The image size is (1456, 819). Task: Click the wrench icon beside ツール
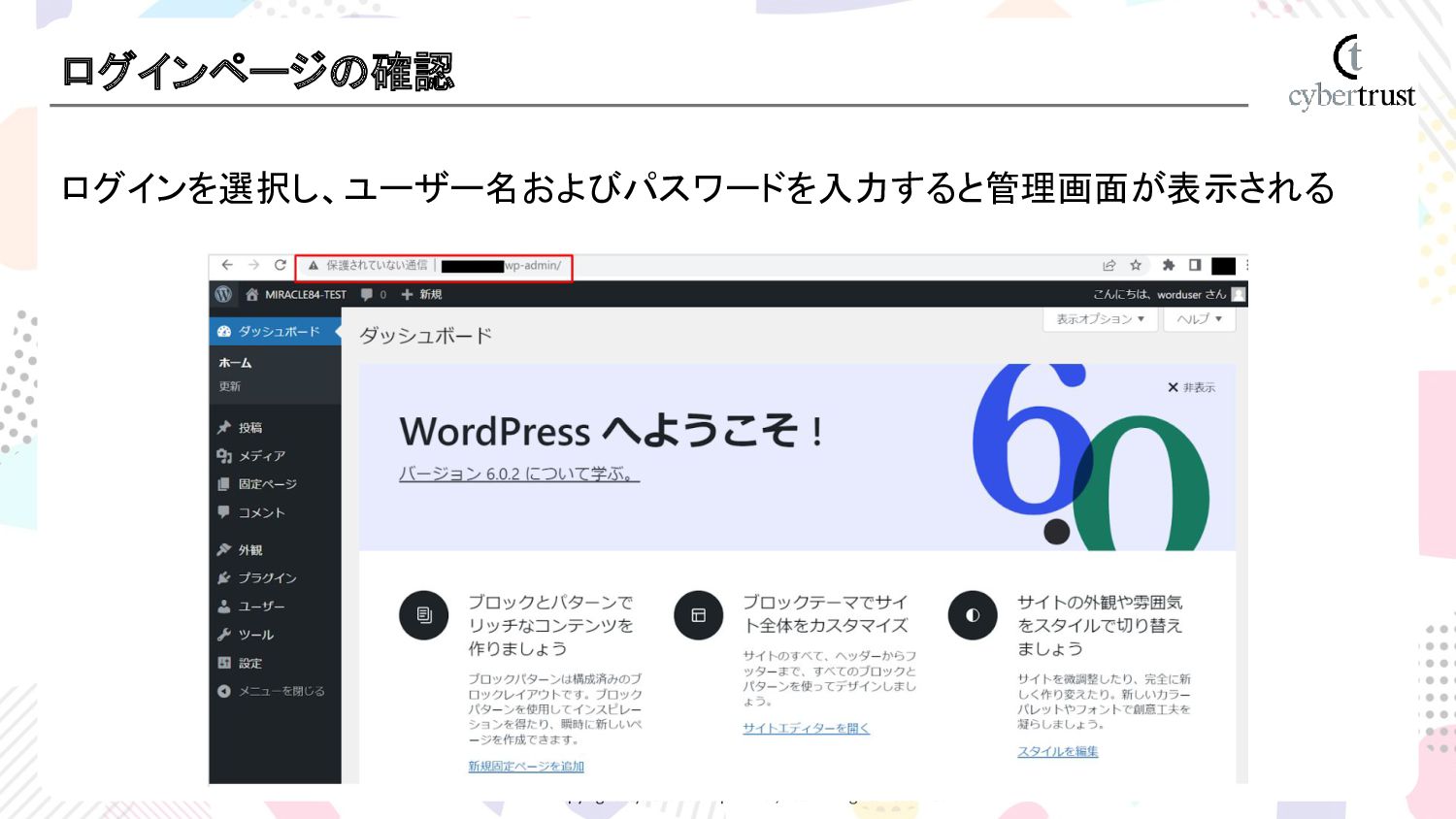pyautogui.click(x=224, y=635)
